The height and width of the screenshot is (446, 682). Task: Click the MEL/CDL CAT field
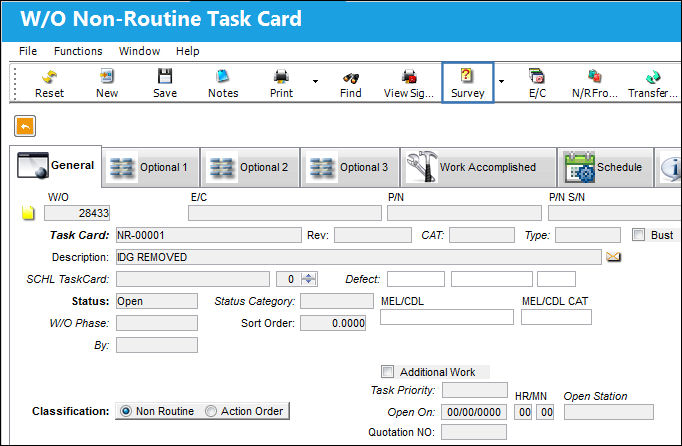(x=556, y=317)
